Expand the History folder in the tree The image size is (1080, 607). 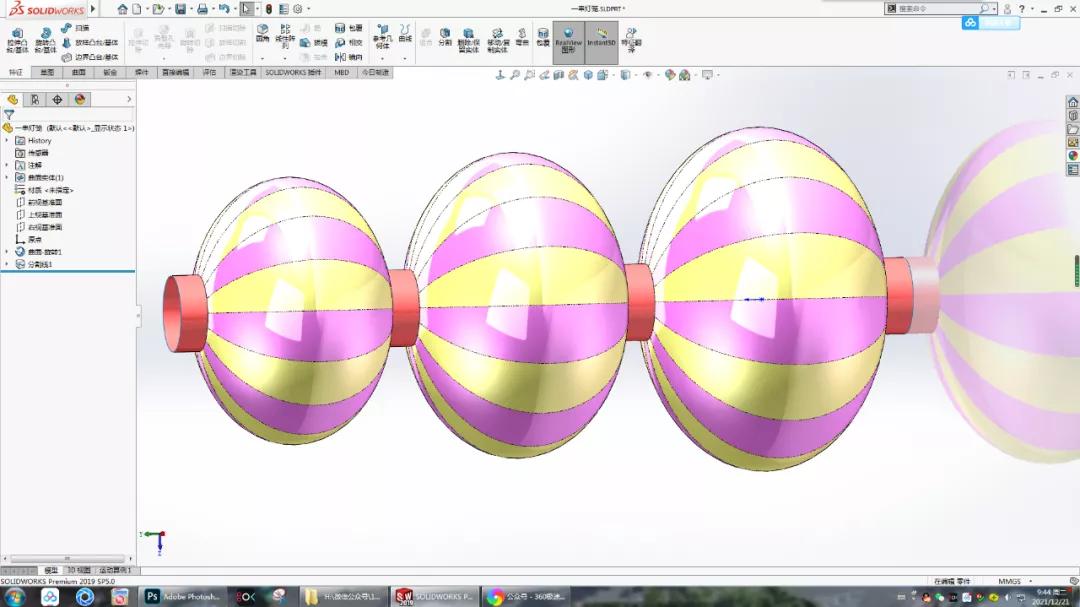7,141
